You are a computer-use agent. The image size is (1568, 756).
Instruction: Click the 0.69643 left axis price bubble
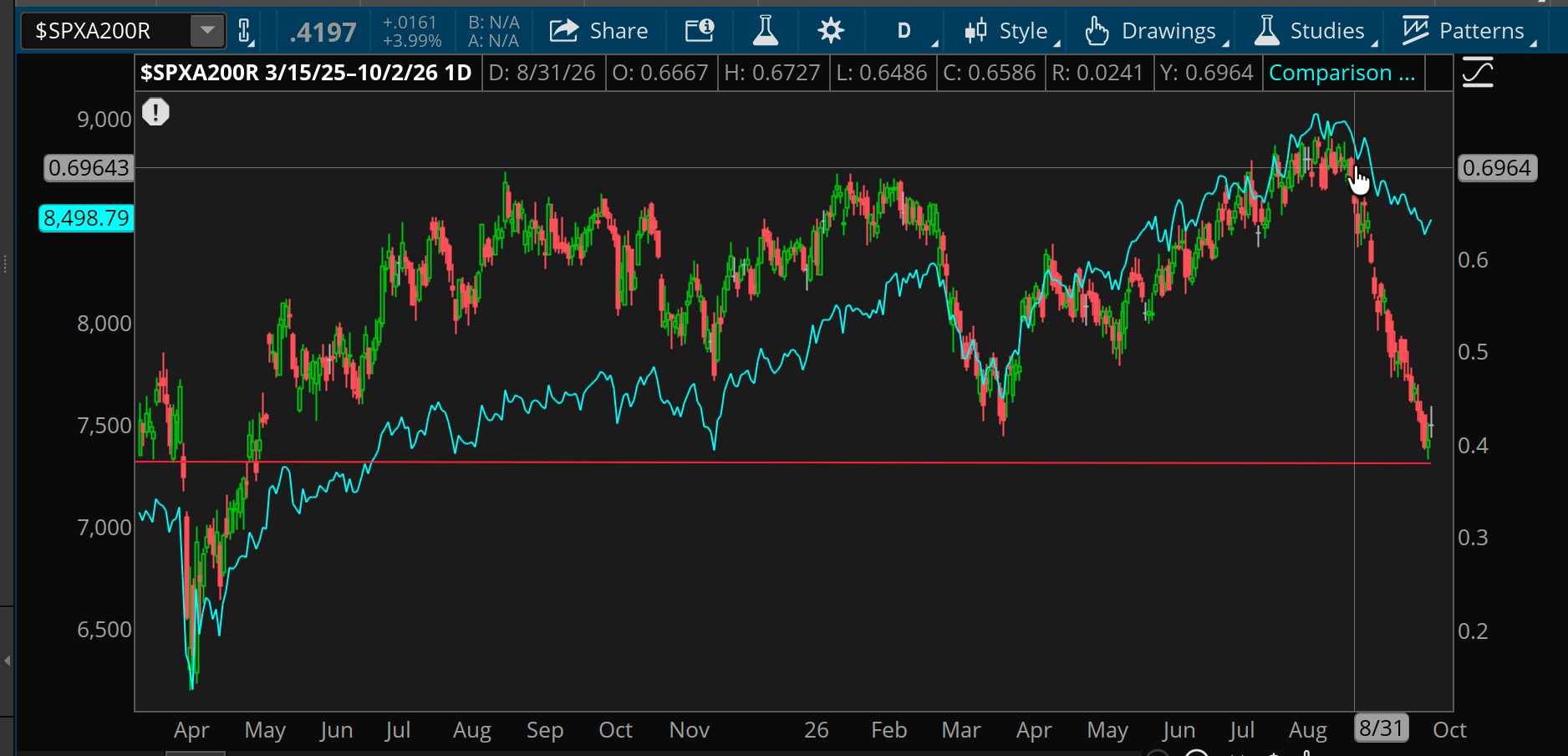tap(89, 168)
